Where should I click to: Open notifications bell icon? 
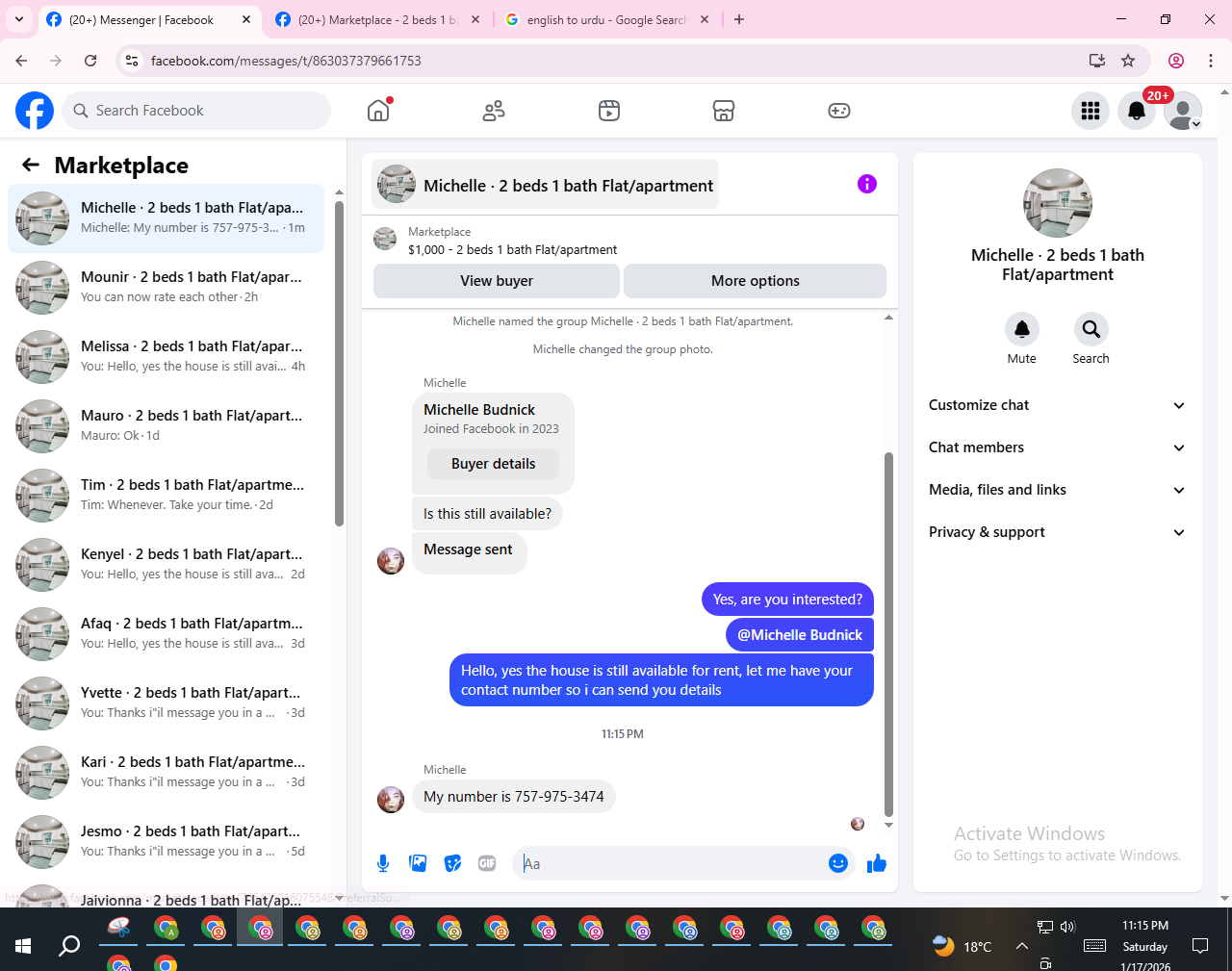point(1137,111)
